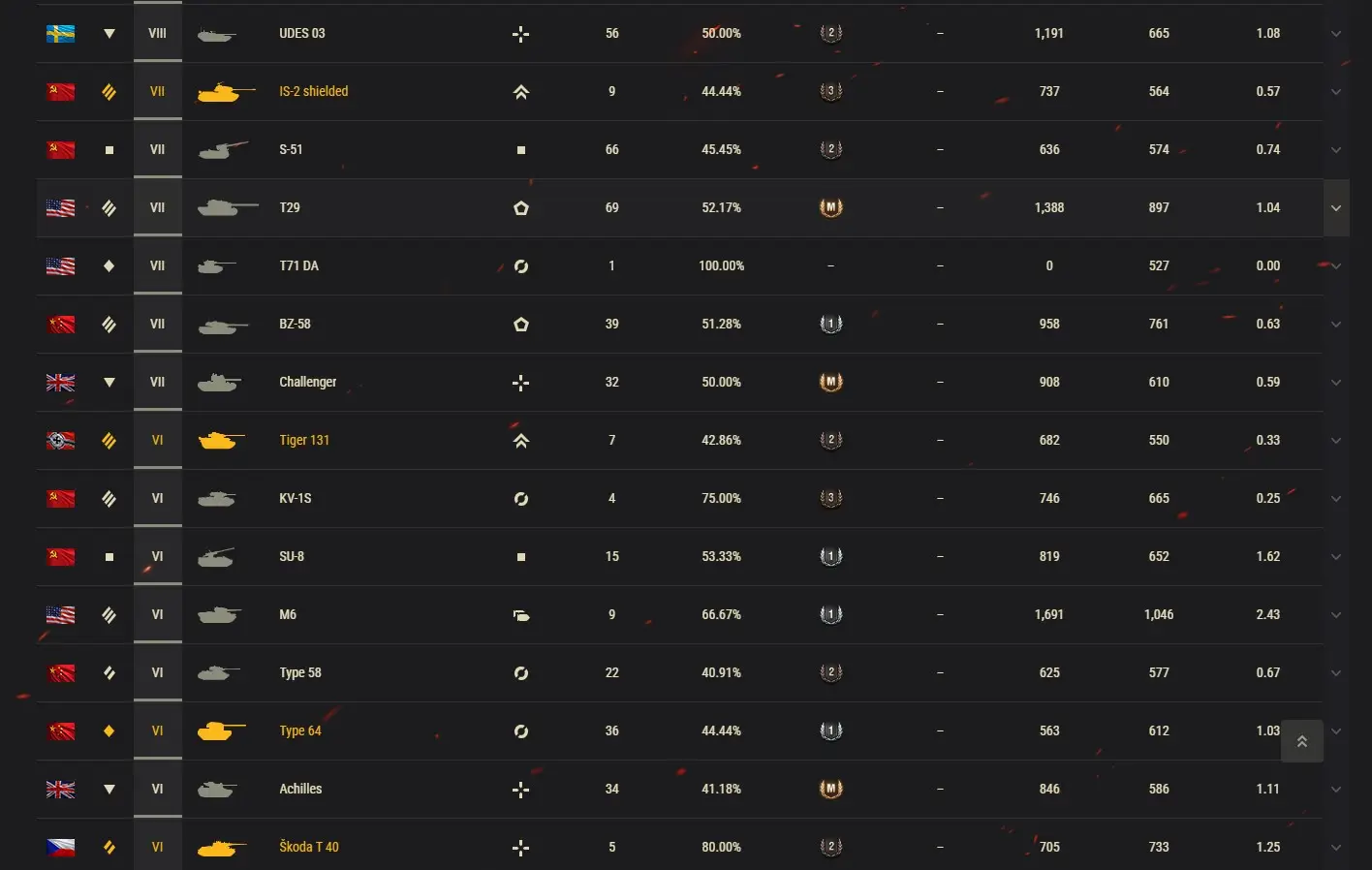
Task: Expand the T29 row details chevron
Action: (1336, 208)
